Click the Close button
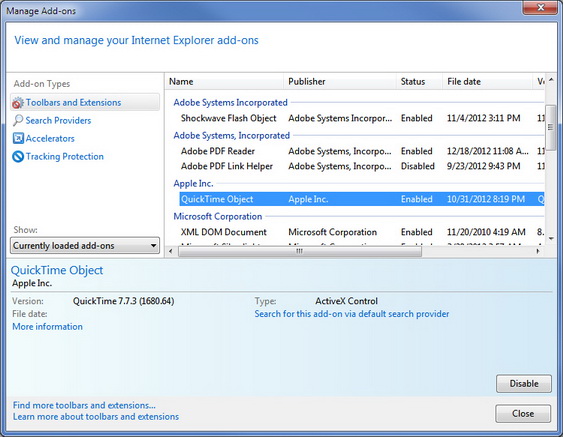The image size is (563, 437). click(x=523, y=414)
